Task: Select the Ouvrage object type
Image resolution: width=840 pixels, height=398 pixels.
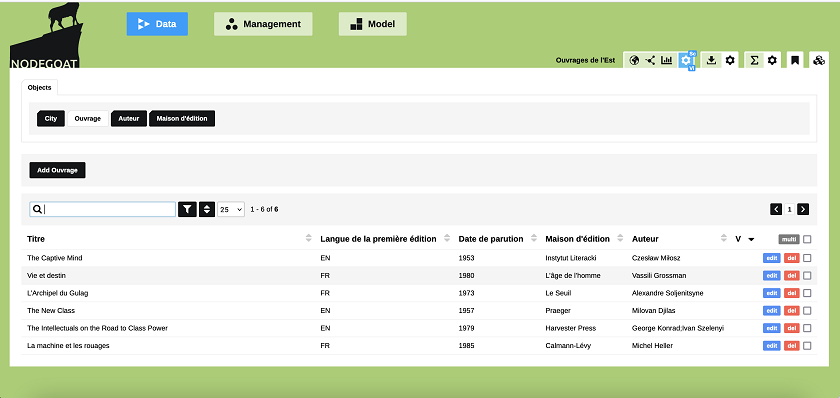Action: [88, 119]
